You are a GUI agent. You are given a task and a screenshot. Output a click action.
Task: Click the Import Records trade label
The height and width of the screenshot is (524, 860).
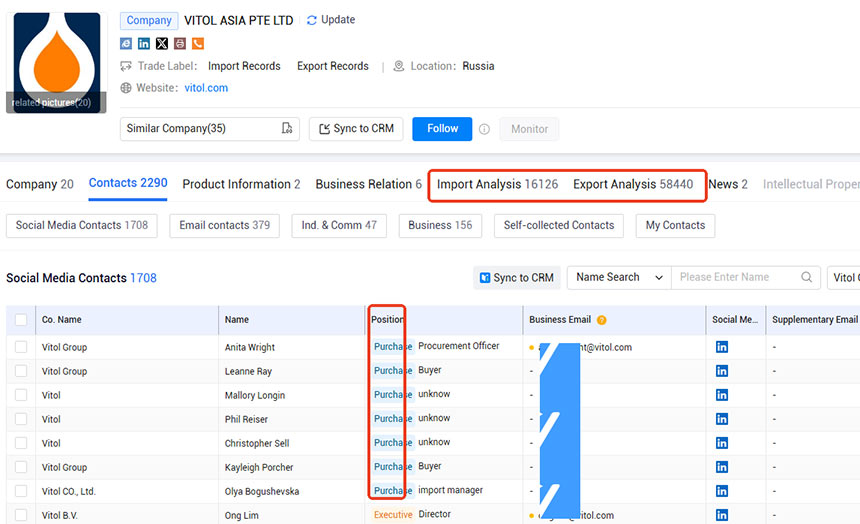[244, 66]
